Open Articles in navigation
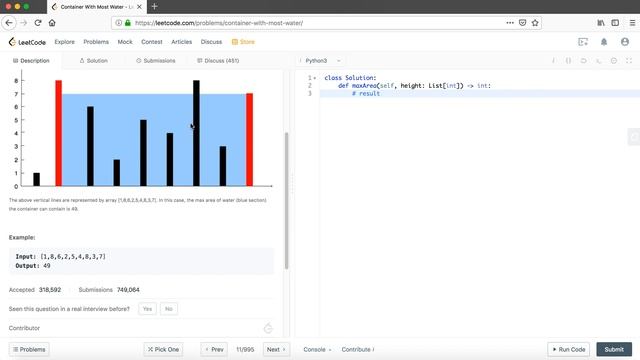 pos(182,42)
